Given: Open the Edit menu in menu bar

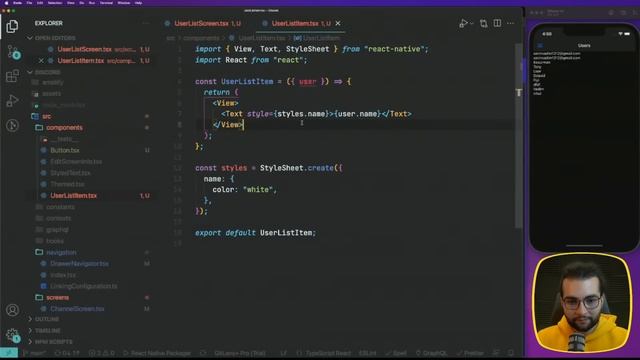Looking at the screenshot, I should (x=40, y=3).
